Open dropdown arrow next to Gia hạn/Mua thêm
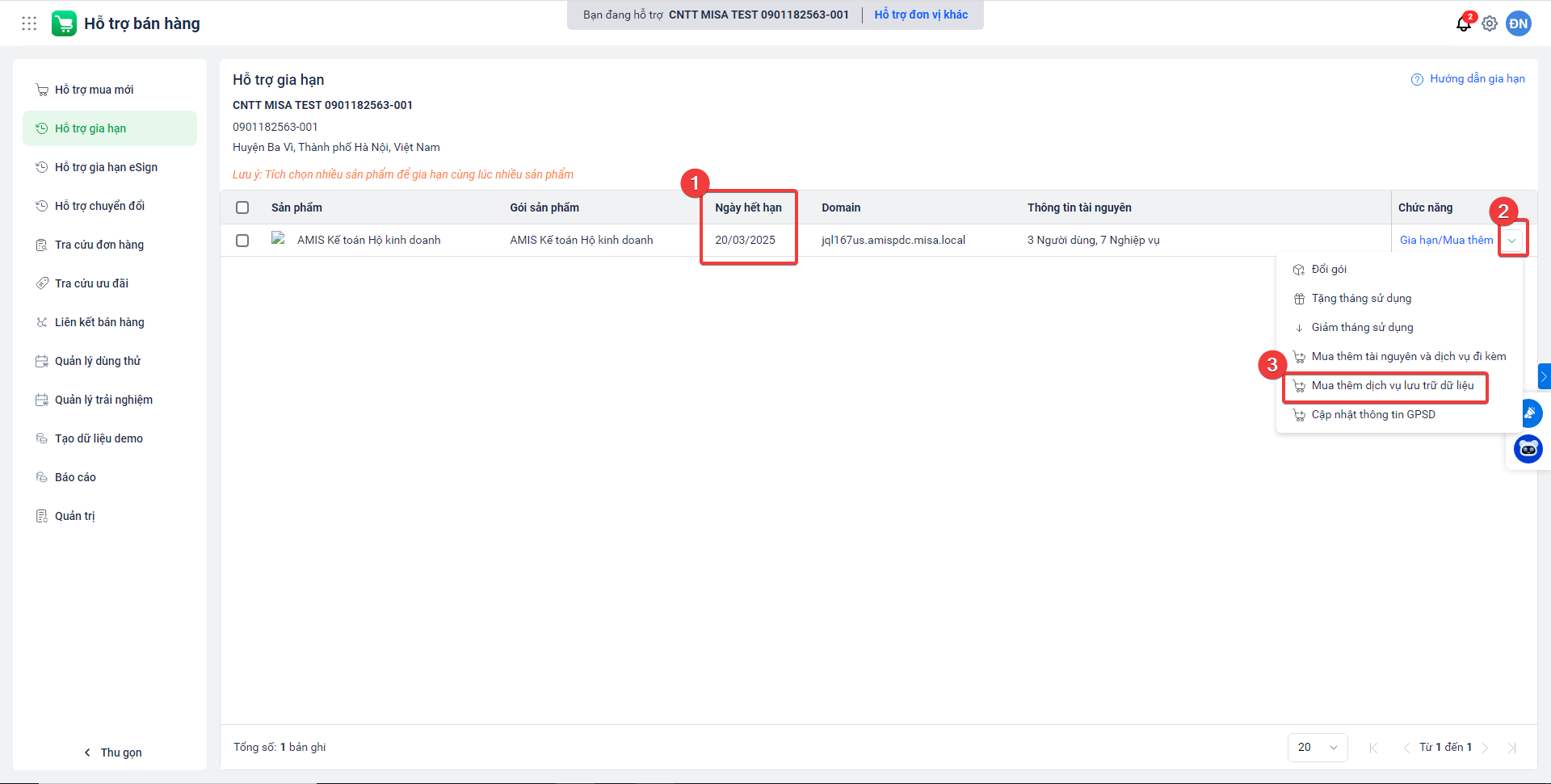The image size is (1551, 784). click(1511, 241)
